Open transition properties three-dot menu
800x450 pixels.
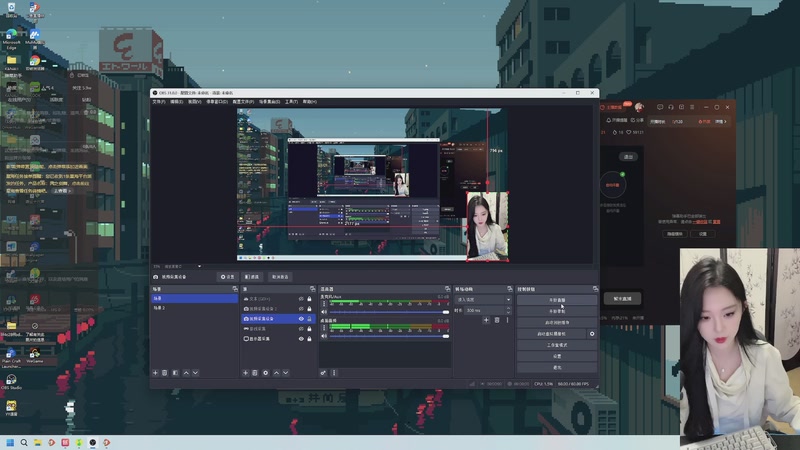click(x=507, y=320)
